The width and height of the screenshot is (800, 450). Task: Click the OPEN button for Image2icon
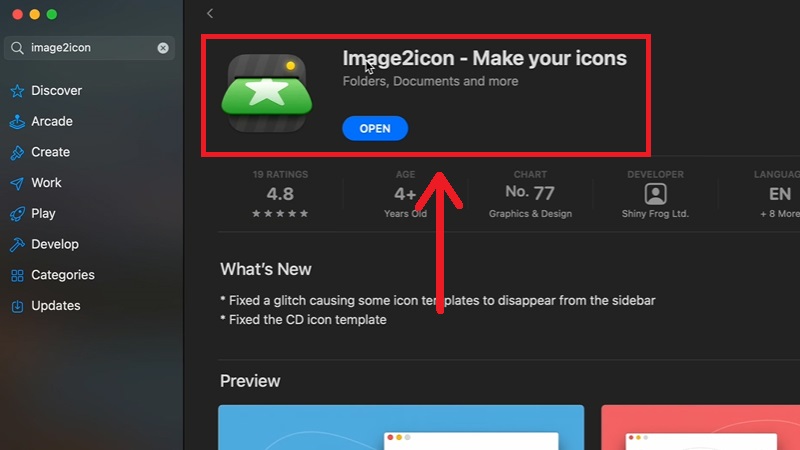click(x=375, y=129)
